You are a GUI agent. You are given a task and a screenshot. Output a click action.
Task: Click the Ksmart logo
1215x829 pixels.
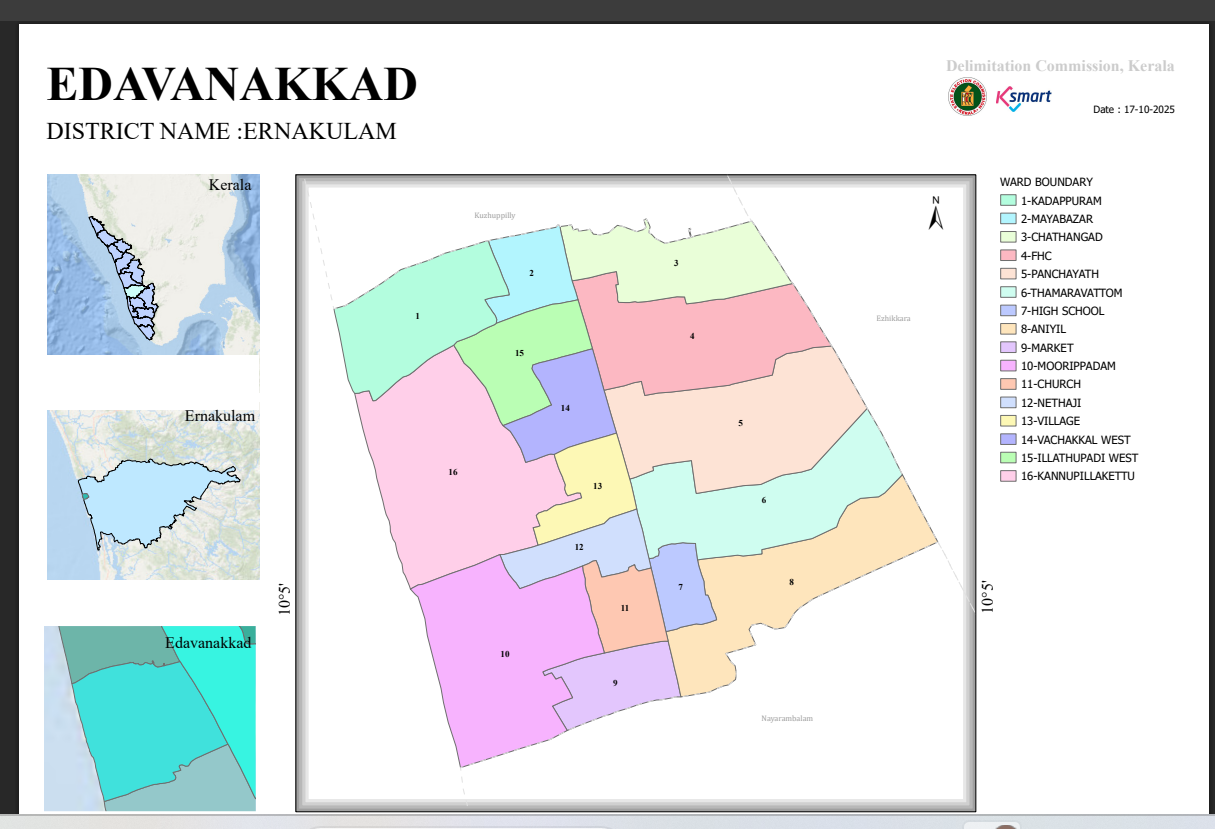click(1023, 98)
